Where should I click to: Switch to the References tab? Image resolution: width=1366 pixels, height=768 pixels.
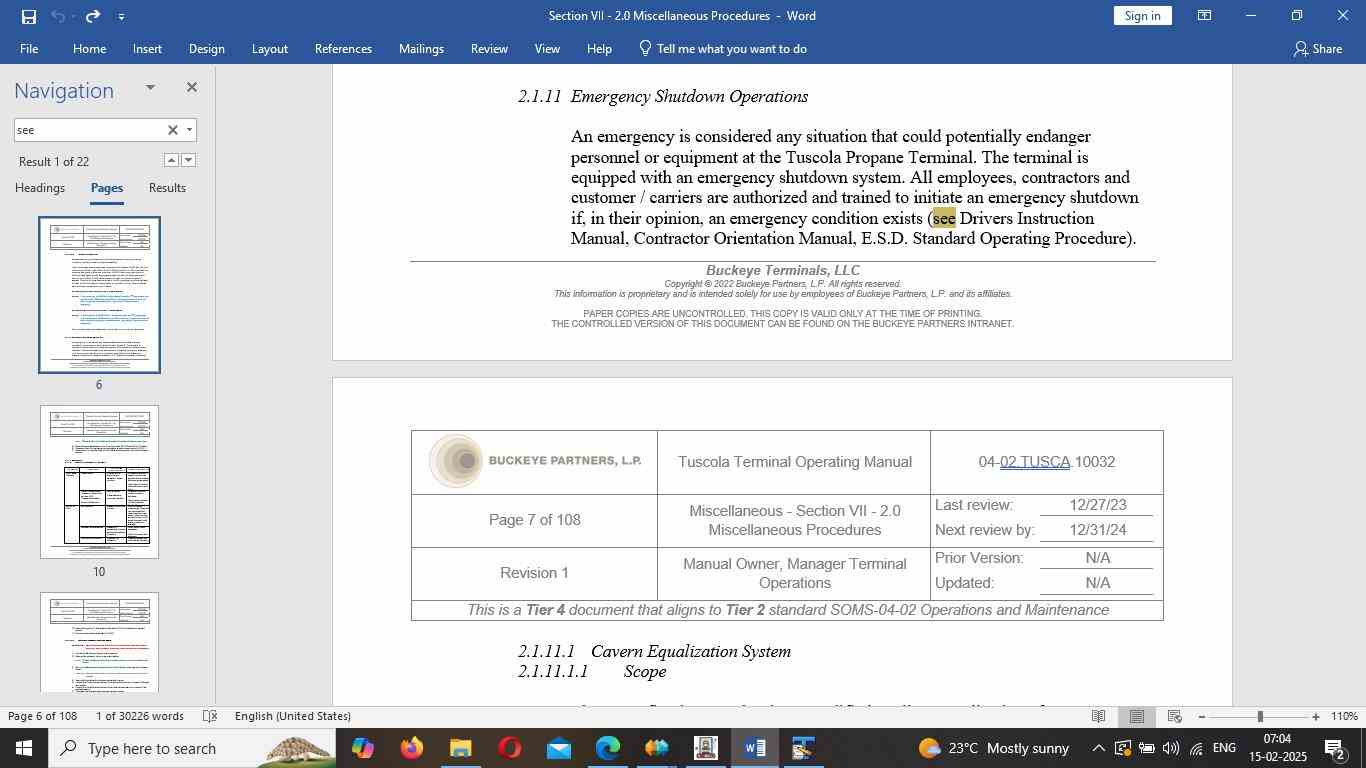[x=343, y=48]
